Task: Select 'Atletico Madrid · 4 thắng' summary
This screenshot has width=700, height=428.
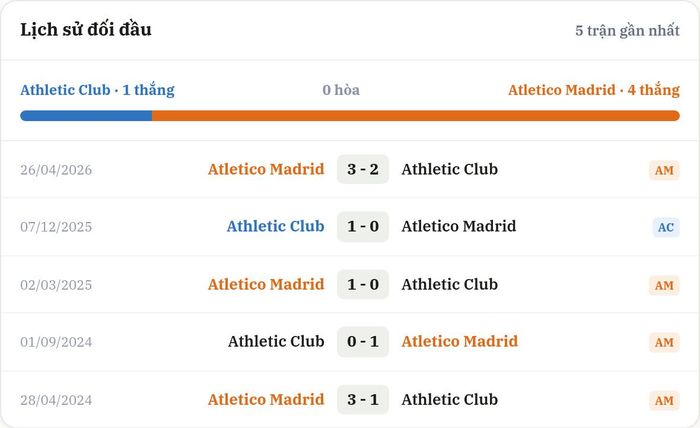Action: pyautogui.click(x=594, y=90)
